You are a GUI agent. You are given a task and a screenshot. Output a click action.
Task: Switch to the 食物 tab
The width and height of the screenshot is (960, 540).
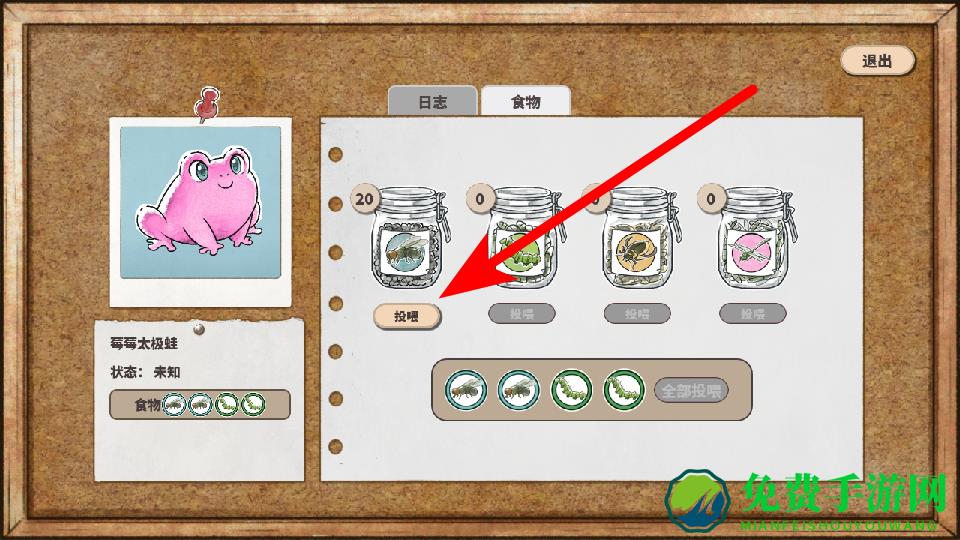coord(526,102)
